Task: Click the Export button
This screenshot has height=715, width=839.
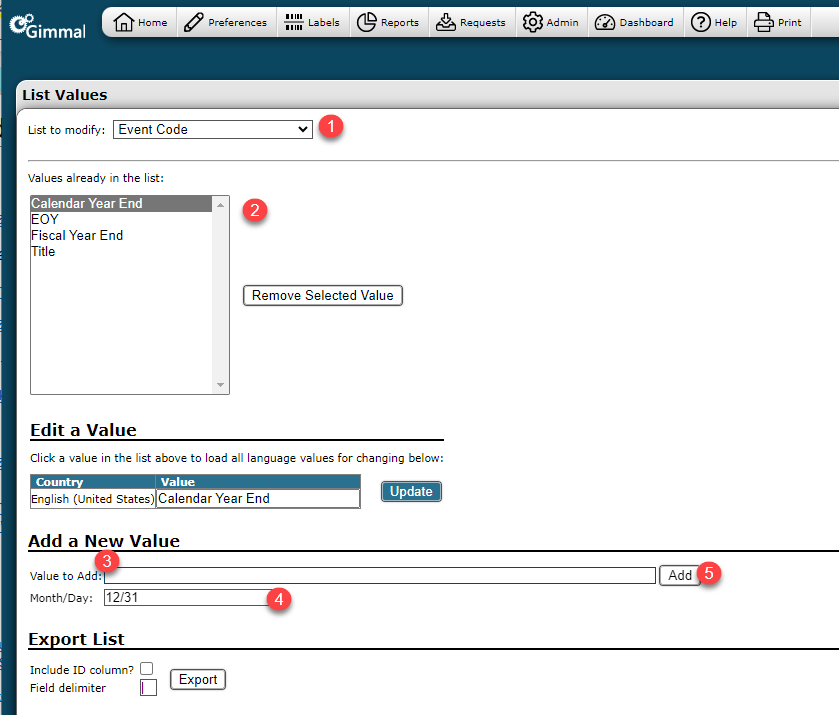Action: 198,679
